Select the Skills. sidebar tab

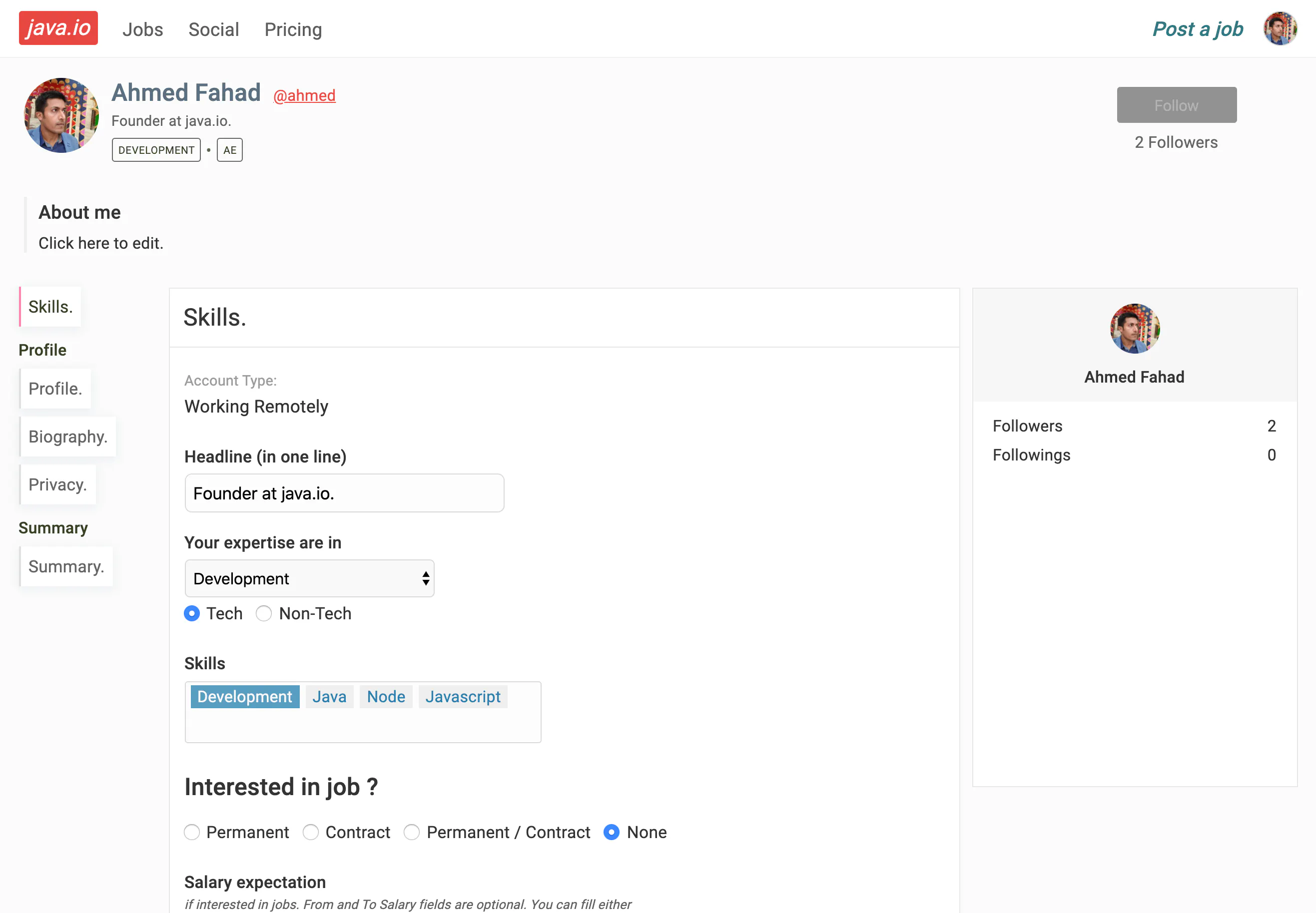point(50,307)
